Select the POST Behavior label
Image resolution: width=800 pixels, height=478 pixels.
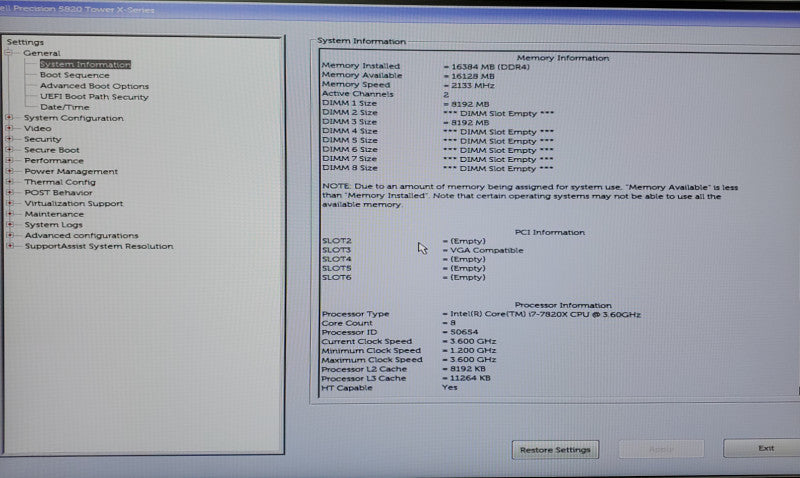[58, 193]
